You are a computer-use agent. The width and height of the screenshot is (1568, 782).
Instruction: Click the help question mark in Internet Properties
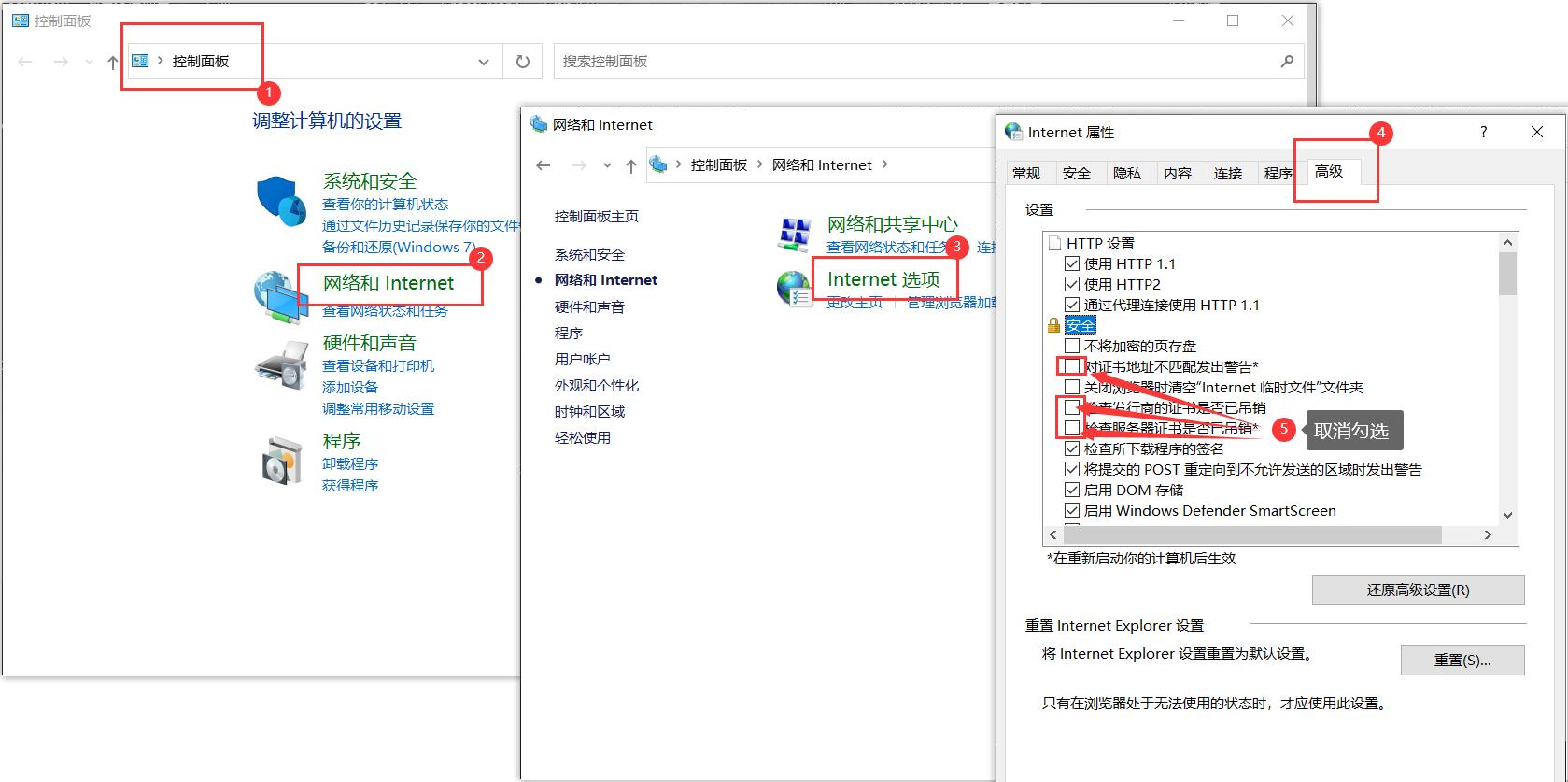[x=1483, y=132]
